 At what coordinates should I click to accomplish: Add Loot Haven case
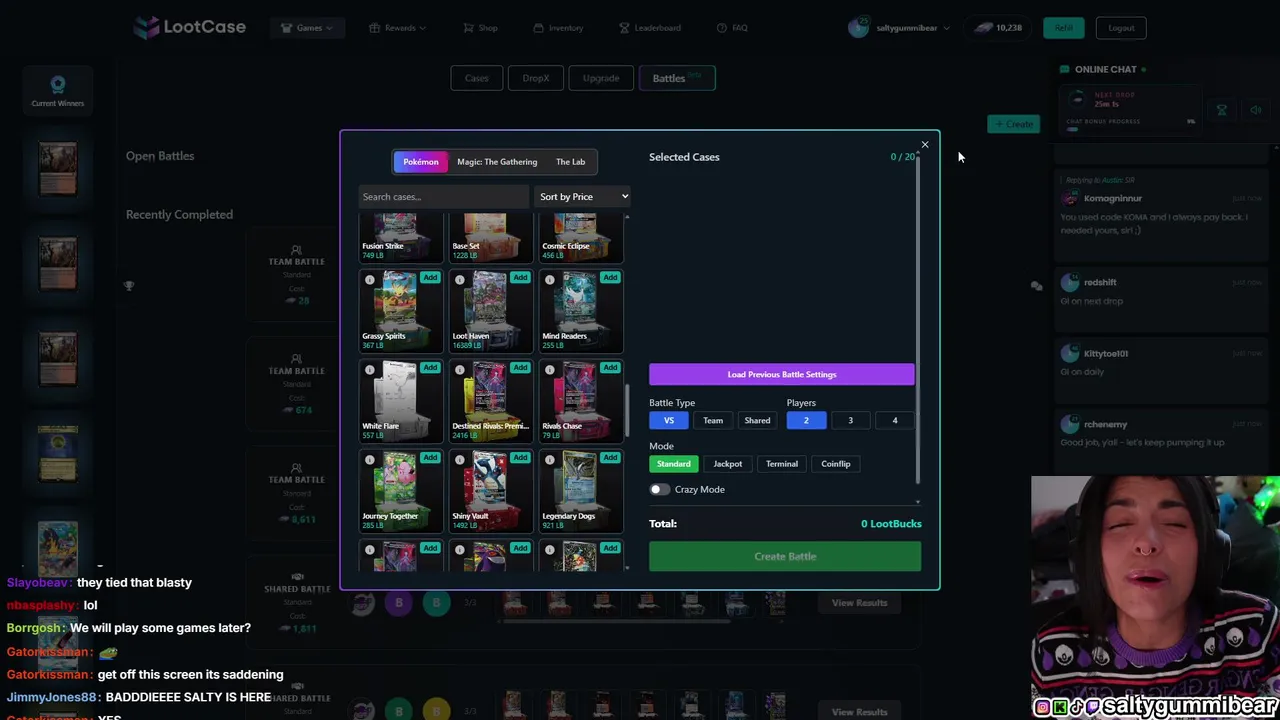tap(520, 277)
